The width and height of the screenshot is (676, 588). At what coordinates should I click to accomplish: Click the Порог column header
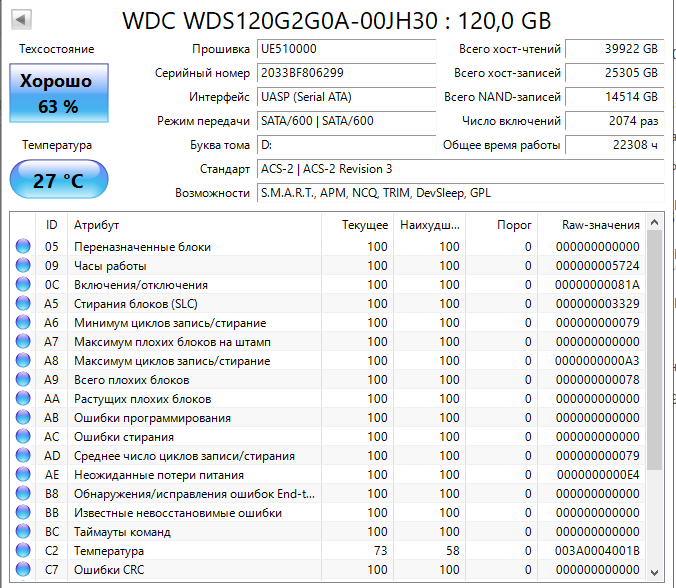501,225
